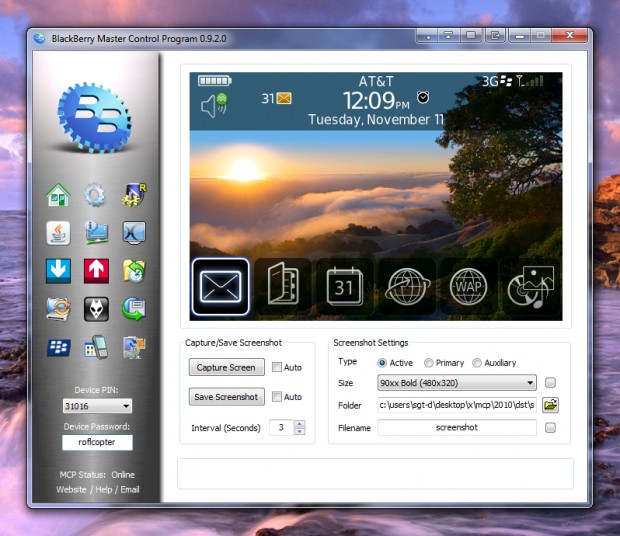Click the Save Screenshot button
This screenshot has width=620, height=536.
pos(227,396)
